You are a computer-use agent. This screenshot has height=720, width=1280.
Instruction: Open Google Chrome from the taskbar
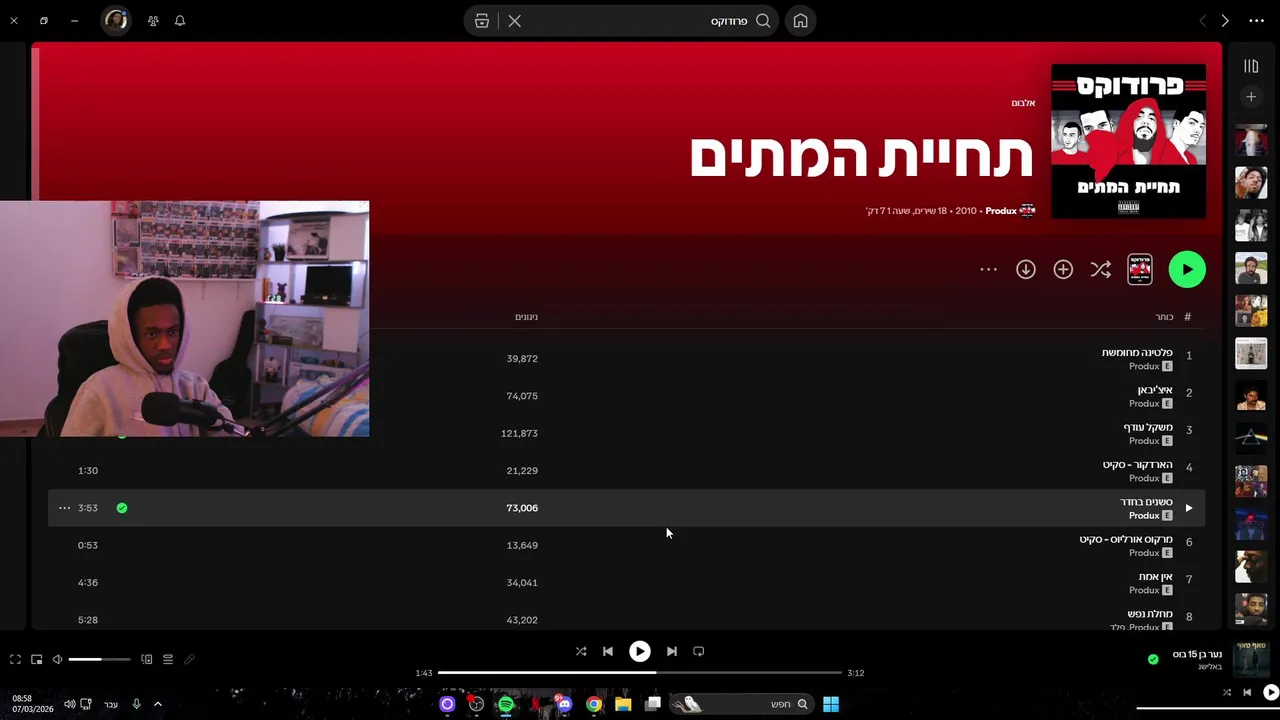[x=594, y=704]
